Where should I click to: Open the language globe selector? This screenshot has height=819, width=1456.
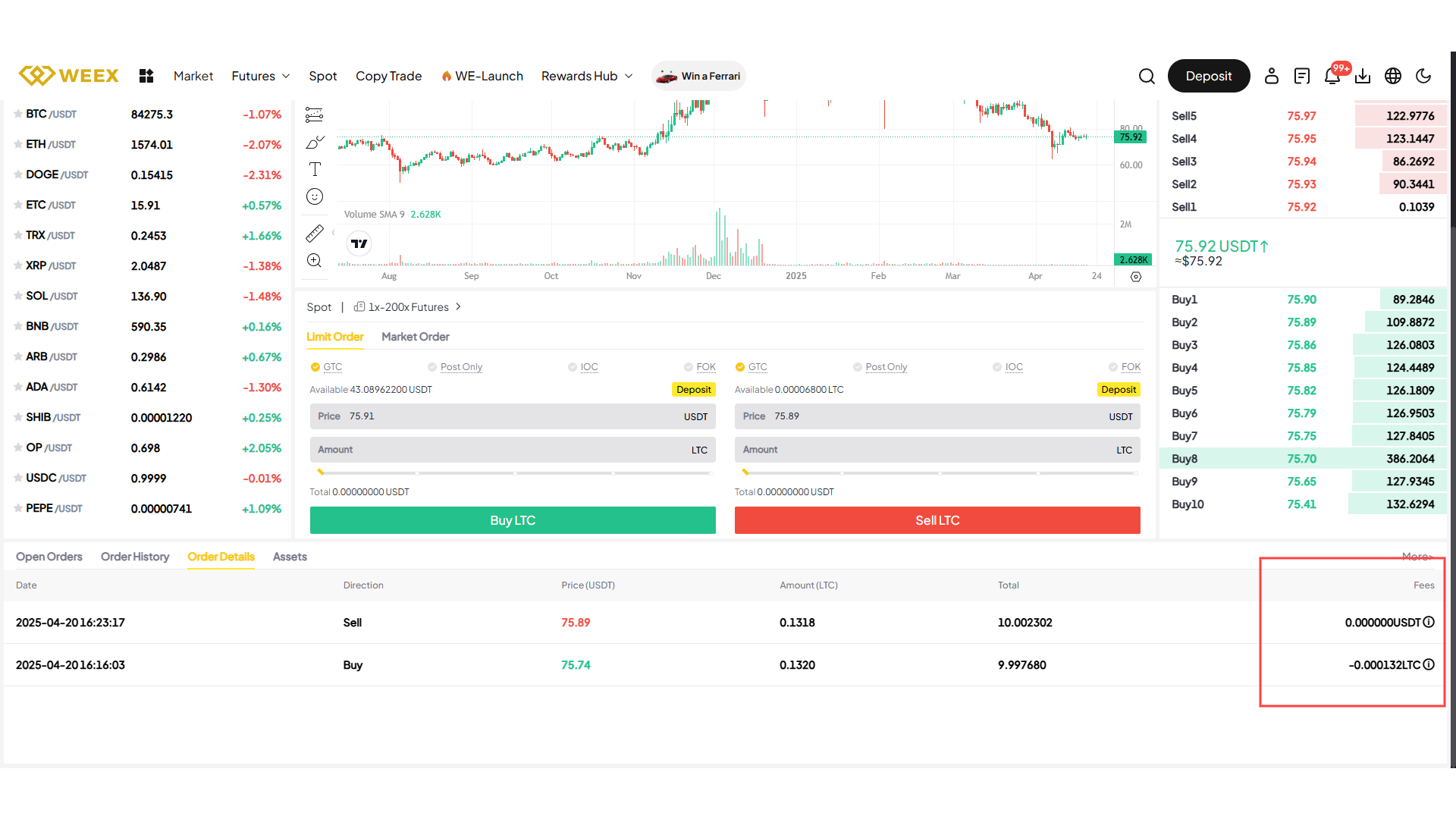click(x=1392, y=76)
